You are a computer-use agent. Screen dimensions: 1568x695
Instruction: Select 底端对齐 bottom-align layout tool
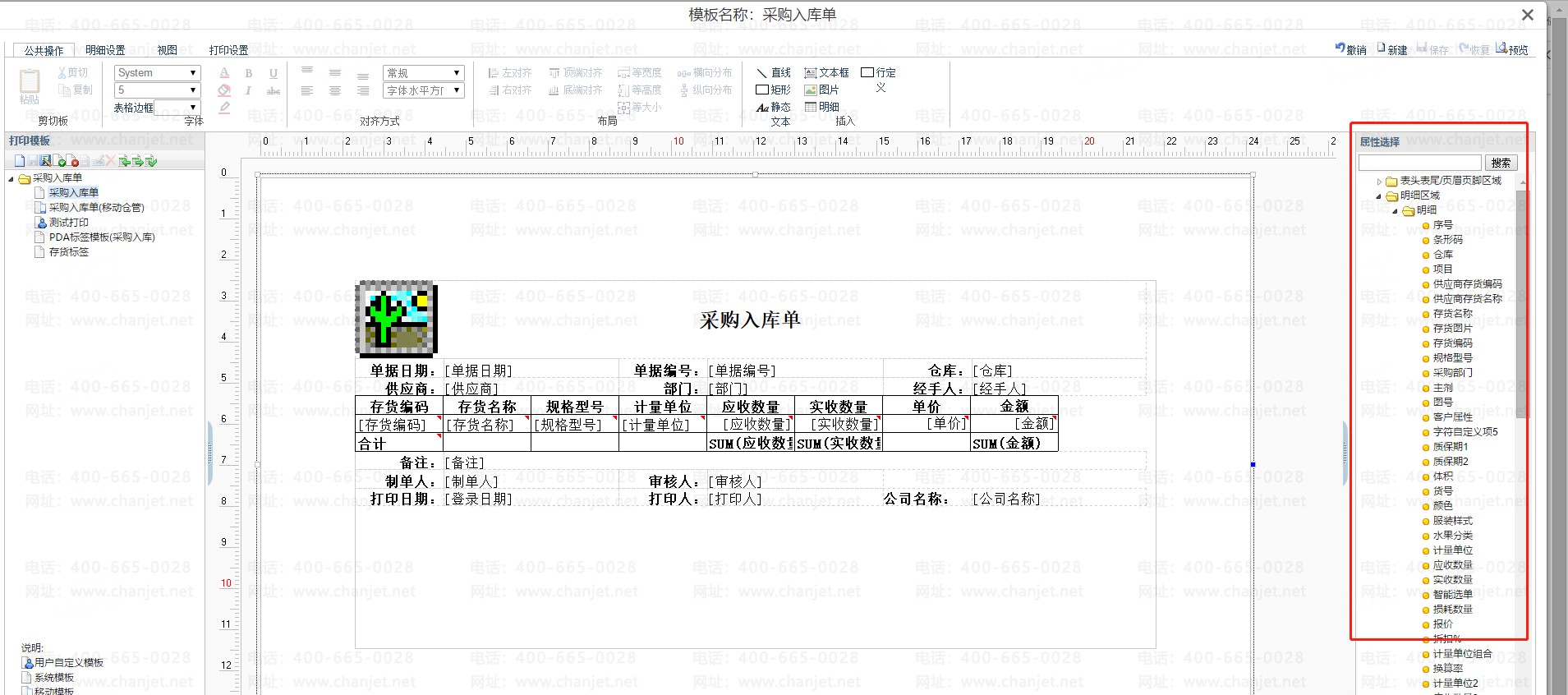pos(576,90)
